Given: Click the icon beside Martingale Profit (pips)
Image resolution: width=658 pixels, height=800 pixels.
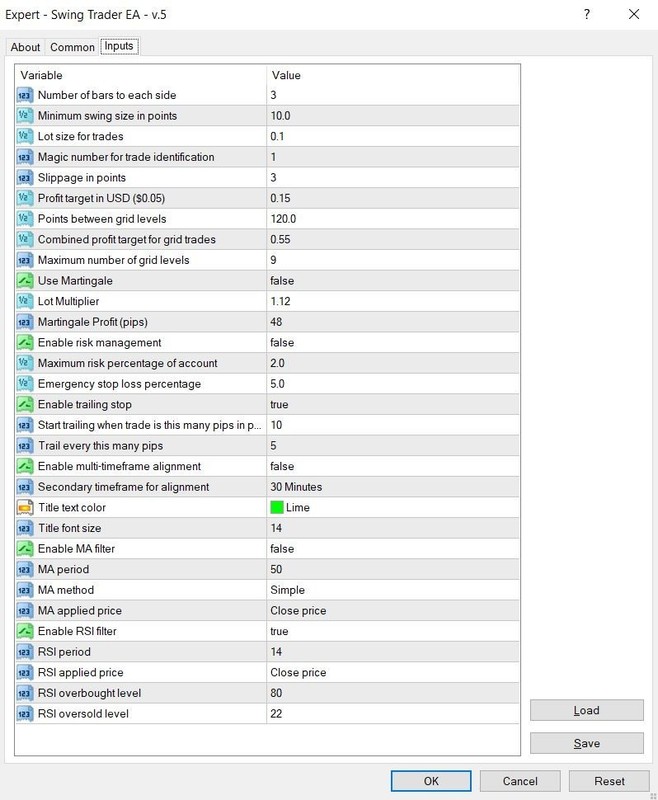Looking at the screenshot, I should (24, 322).
